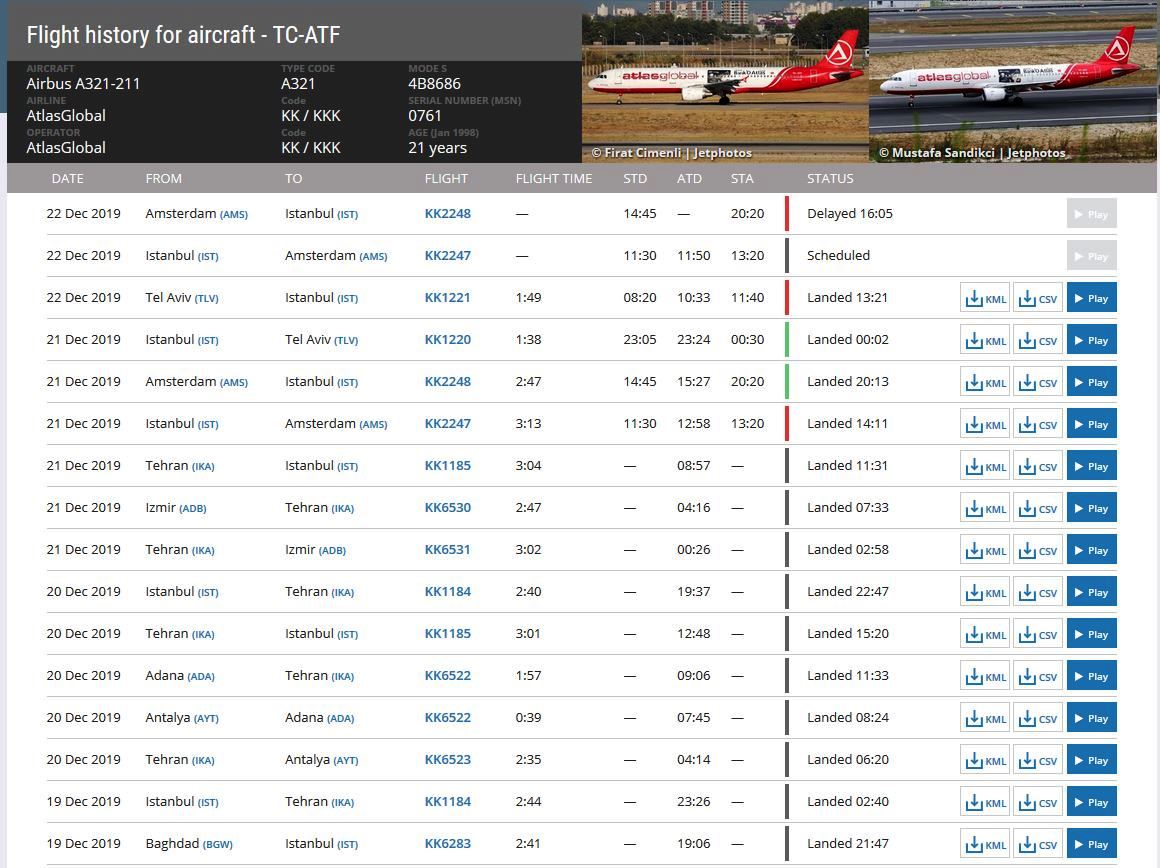The height and width of the screenshot is (868, 1160).
Task: Click the STATUS column header
Action: click(830, 179)
